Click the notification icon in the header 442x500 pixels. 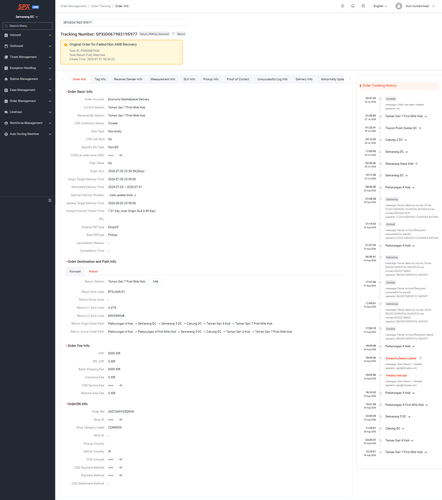353,6
